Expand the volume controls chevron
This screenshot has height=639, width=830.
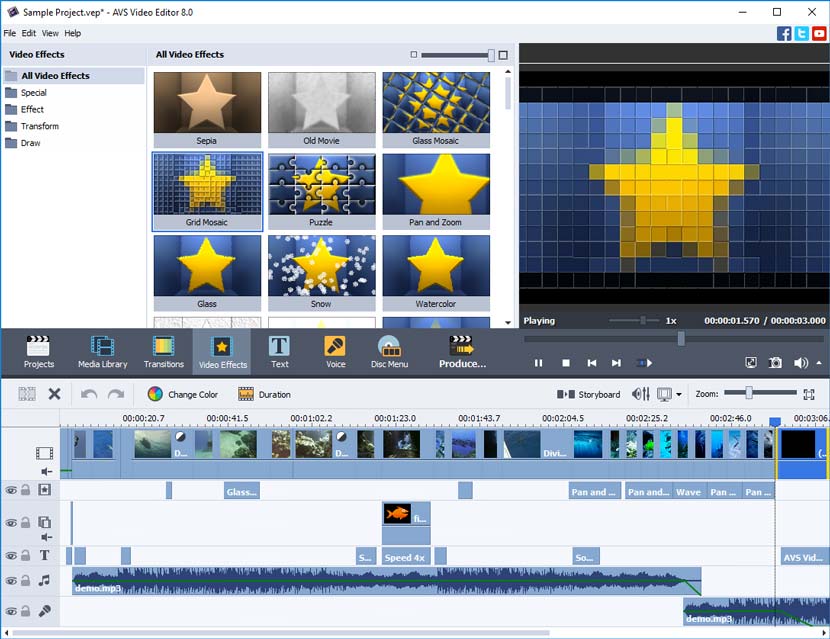click(x=819, y=363)
